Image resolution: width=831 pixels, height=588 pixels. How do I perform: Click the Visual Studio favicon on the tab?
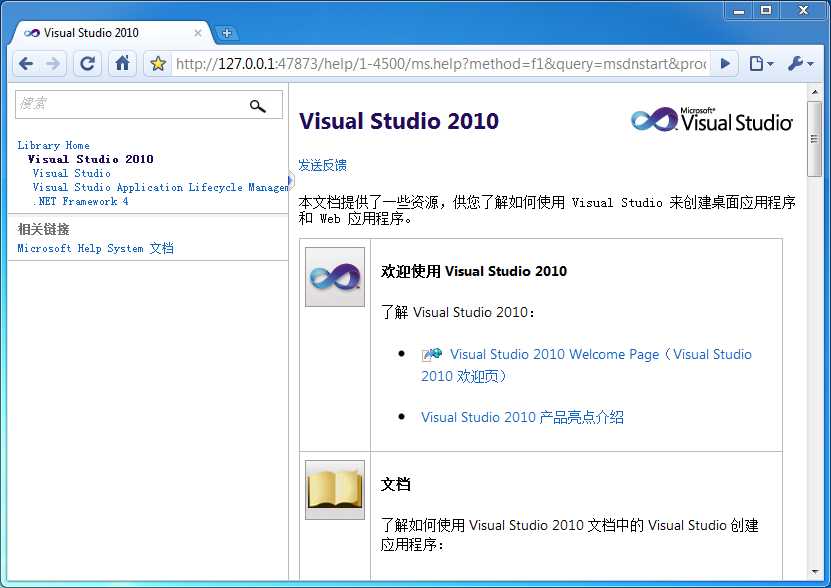coord(32,33)
